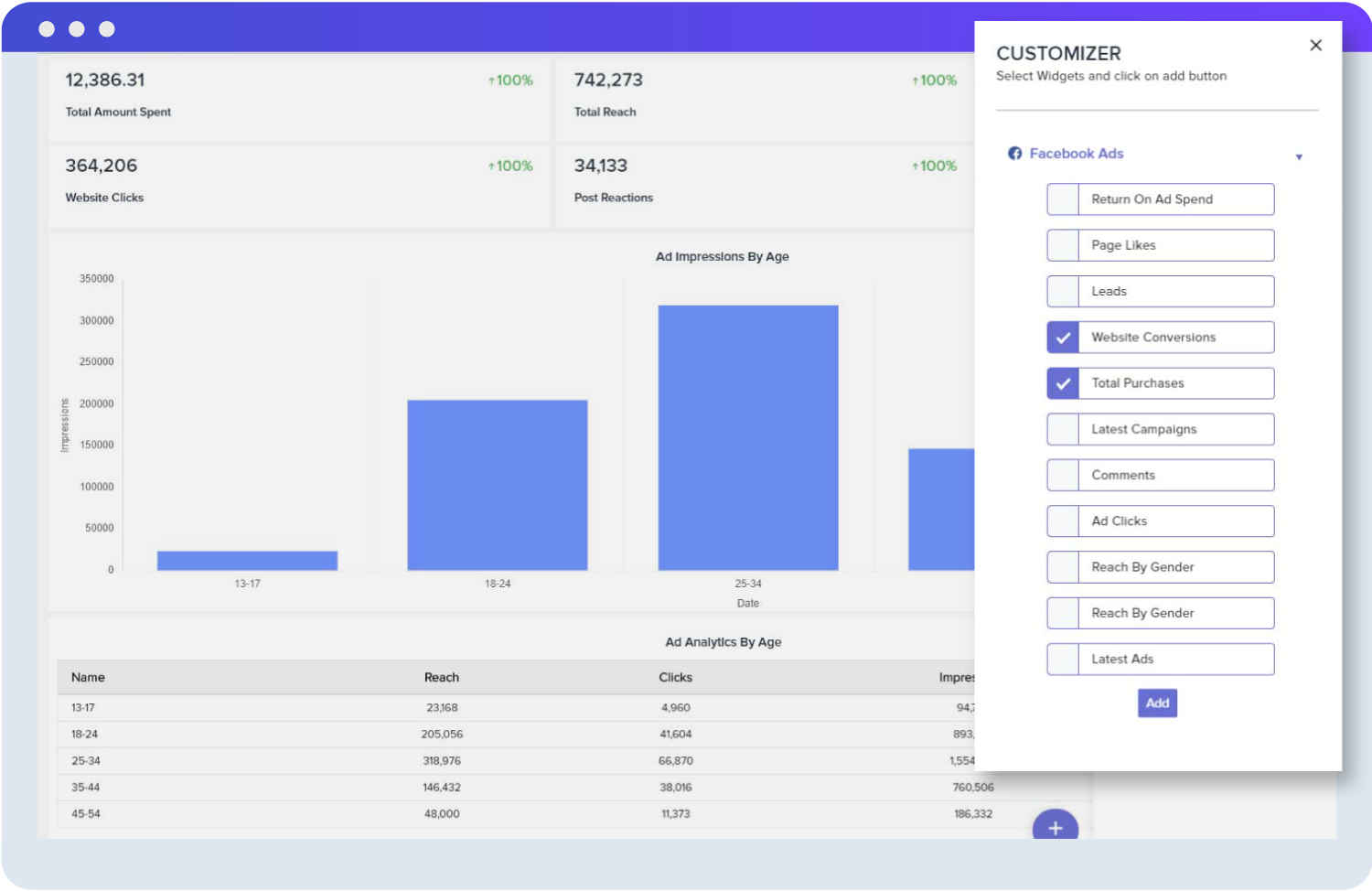The height and width of the screenshot is (891, 1372).
Task: Click the Add button
Action: (1157, 703)
